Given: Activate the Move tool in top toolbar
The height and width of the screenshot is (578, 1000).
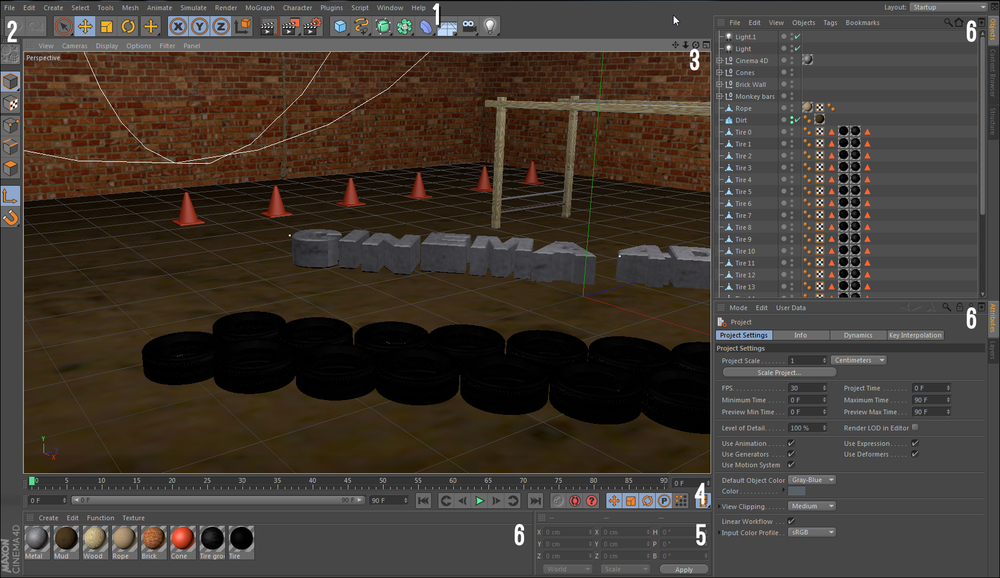Looking at the screenshot, I should point(85,26).
